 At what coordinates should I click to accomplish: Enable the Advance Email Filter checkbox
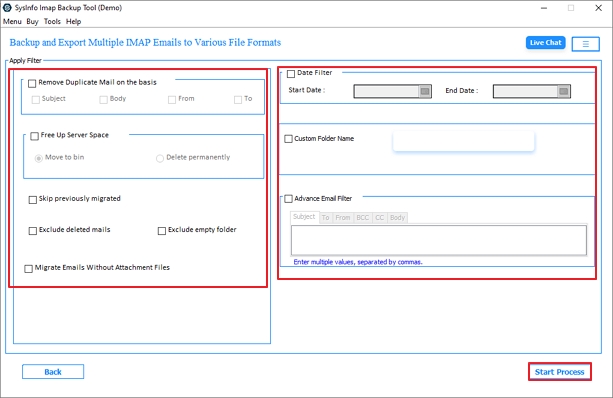tap(289, 199)
